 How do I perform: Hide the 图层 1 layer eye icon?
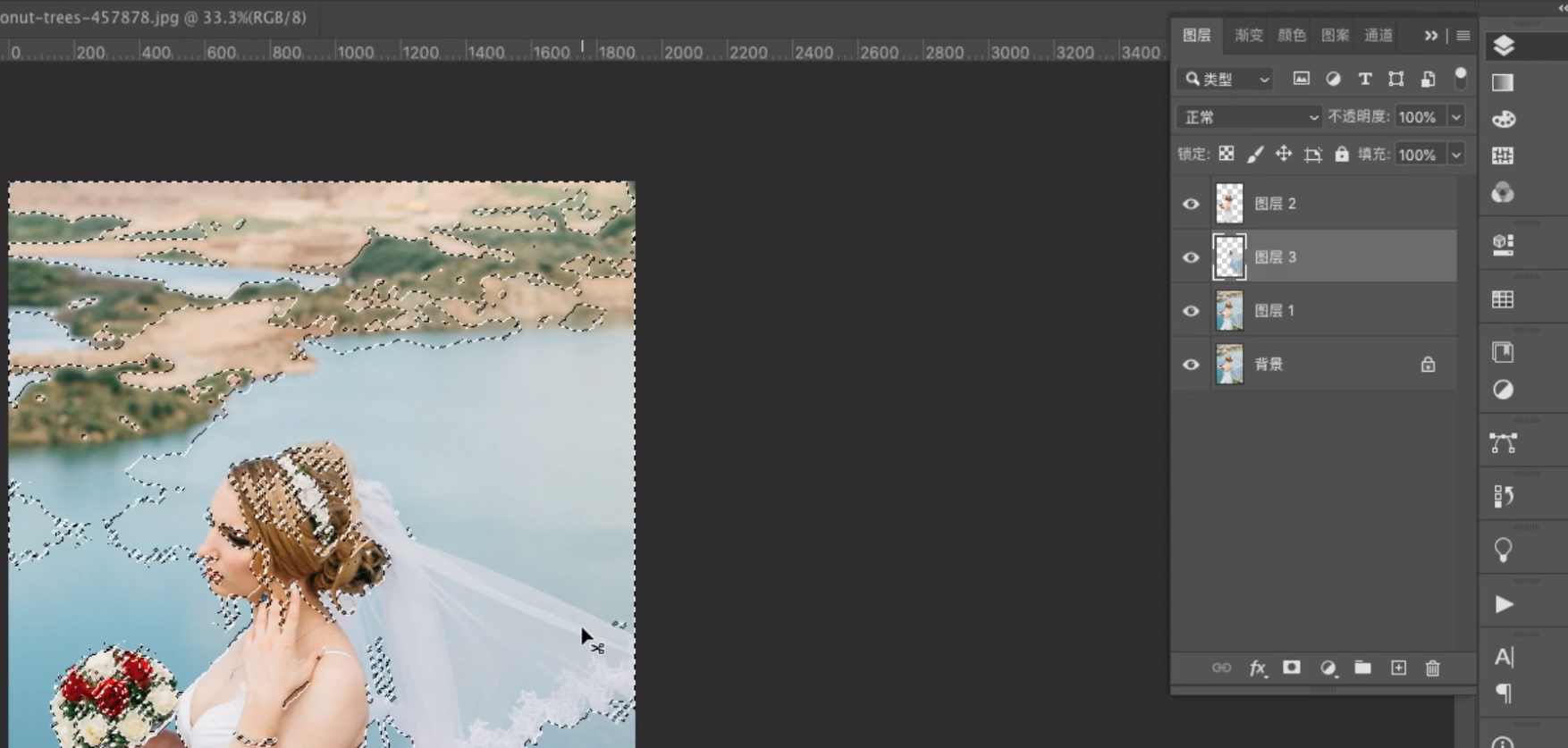1191,311
